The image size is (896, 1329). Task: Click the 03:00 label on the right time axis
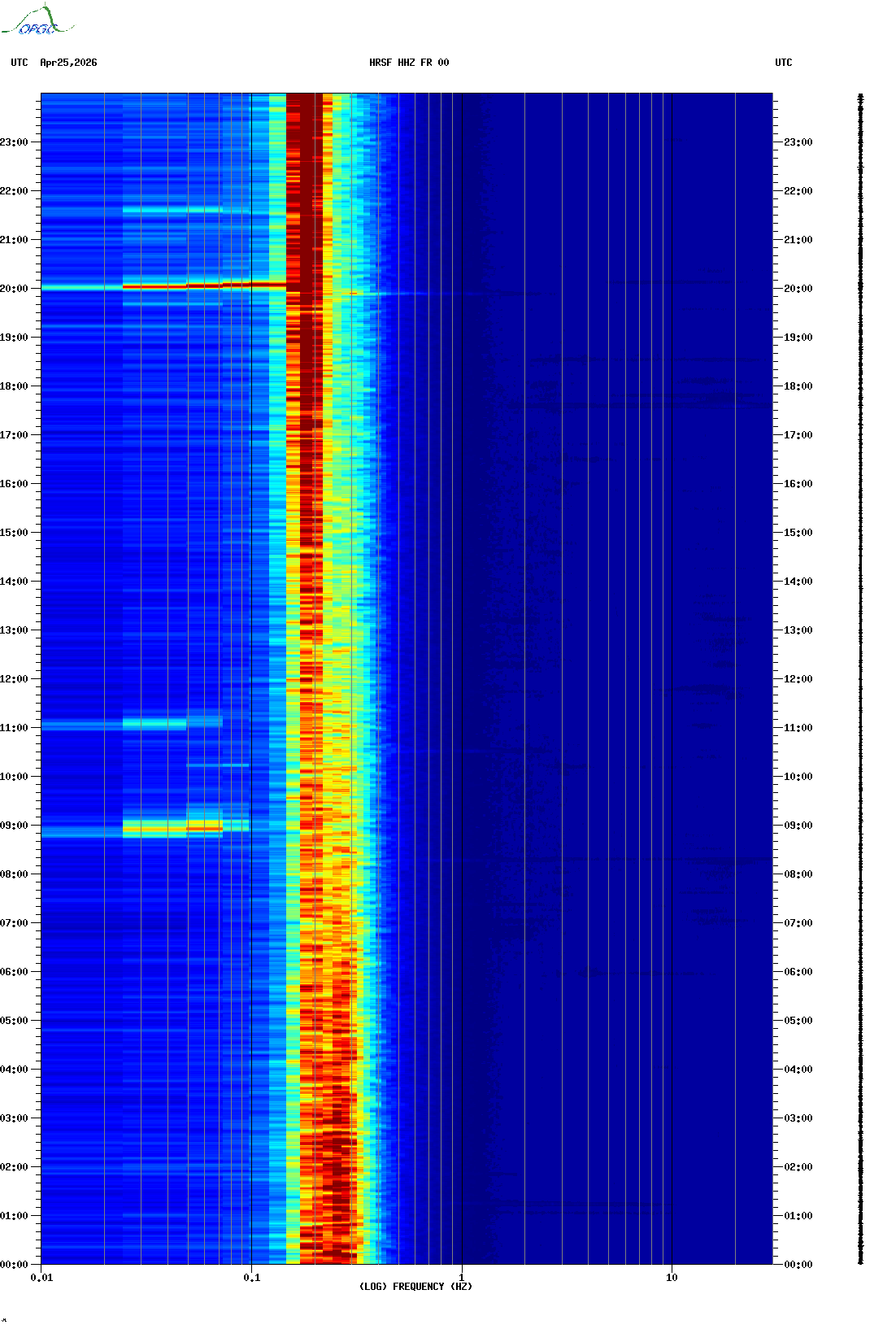click(798, 1118)
